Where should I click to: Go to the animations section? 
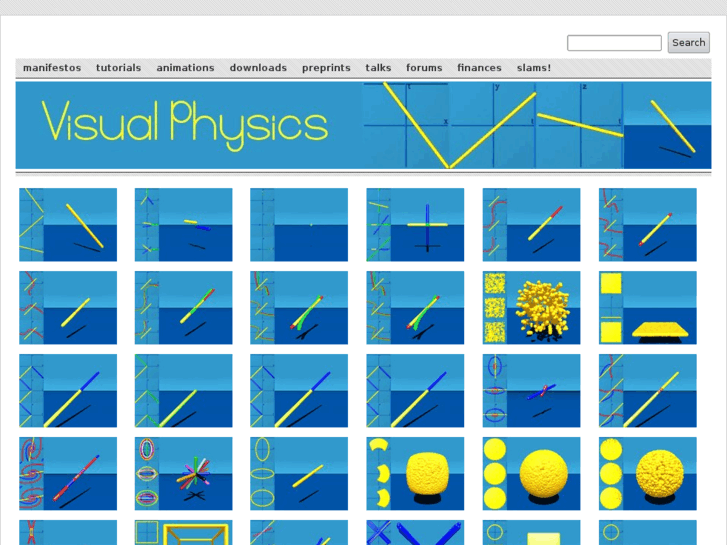185,68
